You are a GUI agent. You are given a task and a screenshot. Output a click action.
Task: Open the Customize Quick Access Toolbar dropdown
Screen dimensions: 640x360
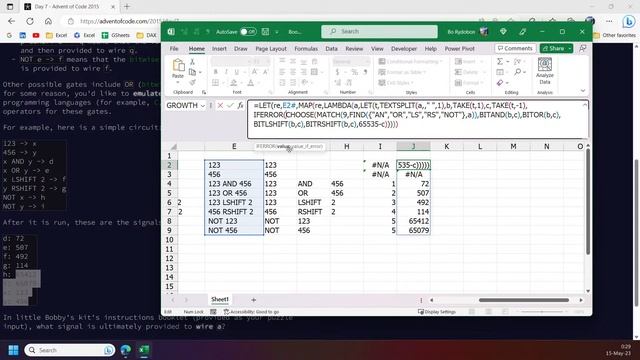pos(277,31)
